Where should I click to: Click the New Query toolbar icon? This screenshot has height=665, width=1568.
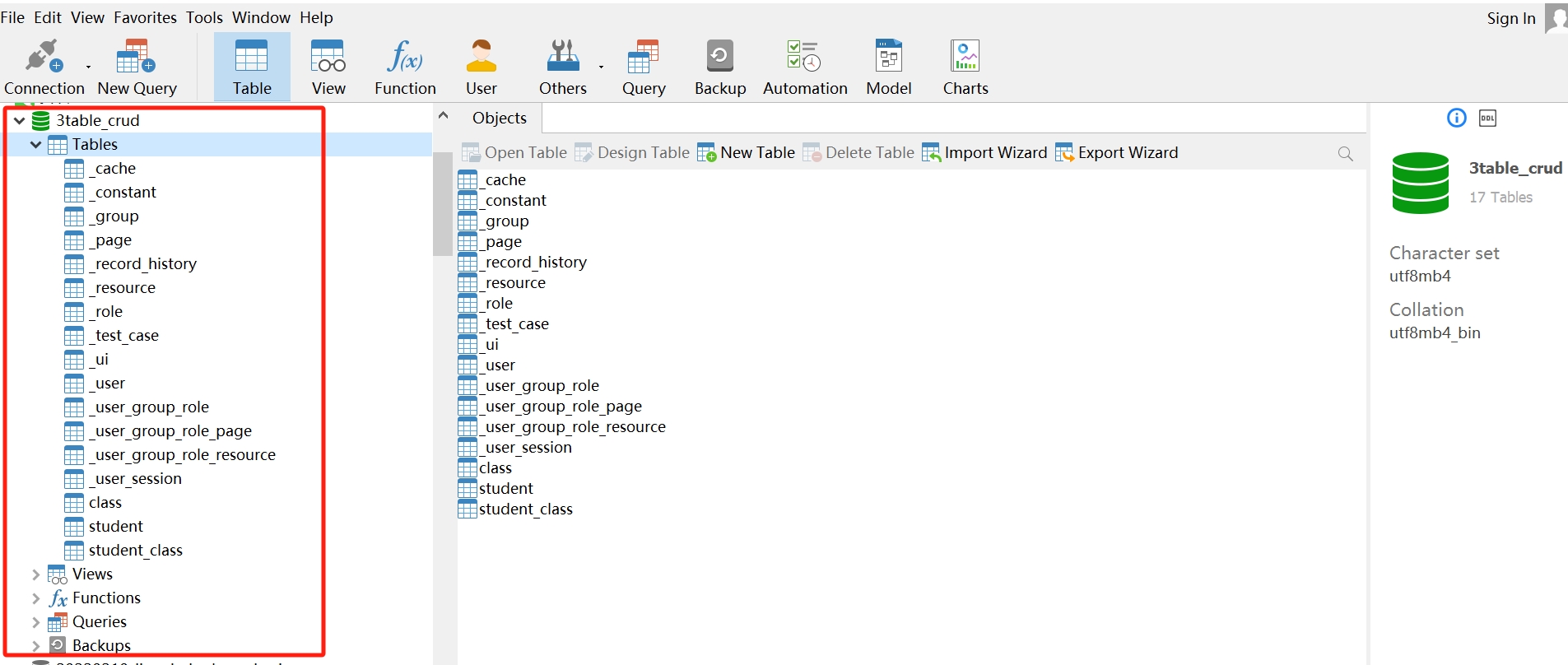(137, 58)
